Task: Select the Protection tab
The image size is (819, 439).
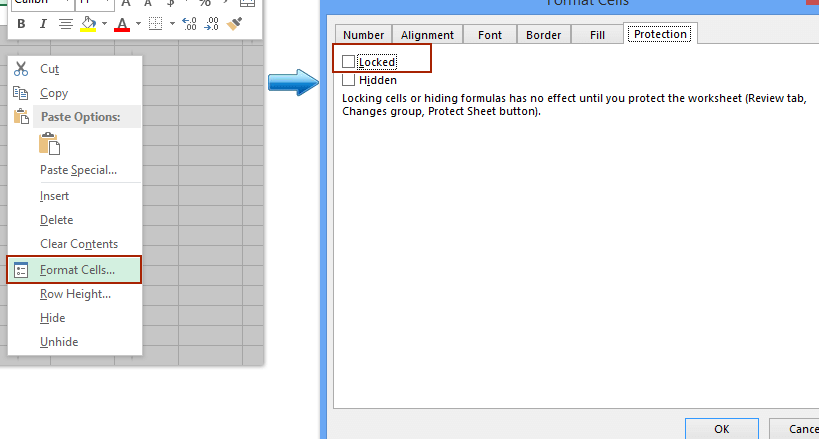Action: (660, 34)
